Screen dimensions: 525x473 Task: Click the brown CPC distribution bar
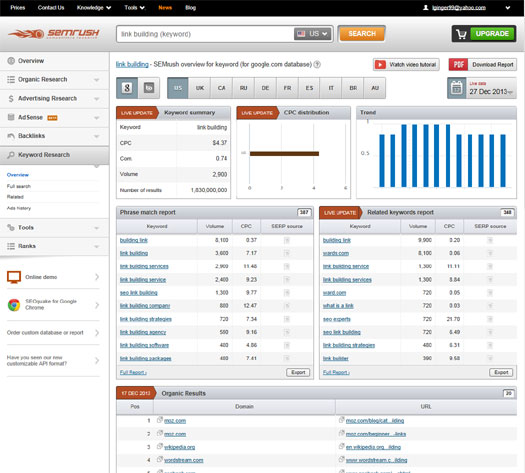284,154
